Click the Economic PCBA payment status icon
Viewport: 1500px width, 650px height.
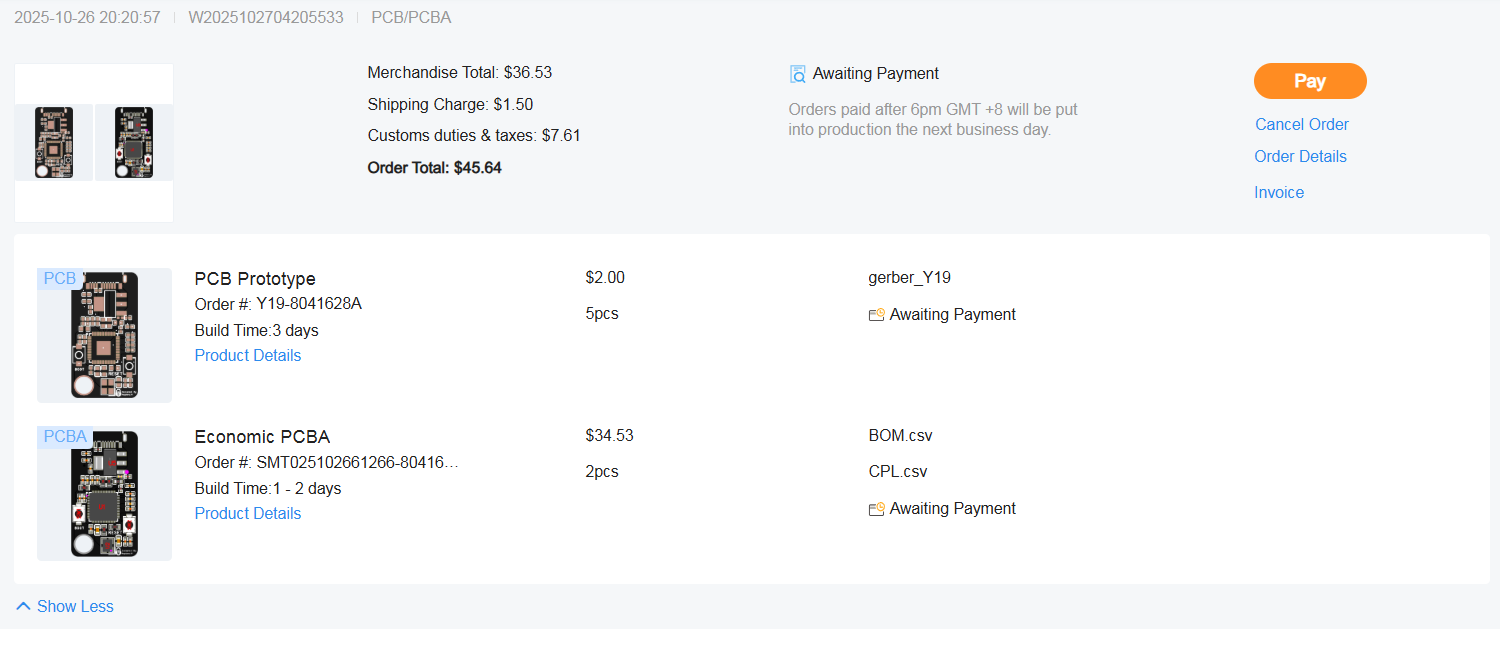[x=877, y=509]
